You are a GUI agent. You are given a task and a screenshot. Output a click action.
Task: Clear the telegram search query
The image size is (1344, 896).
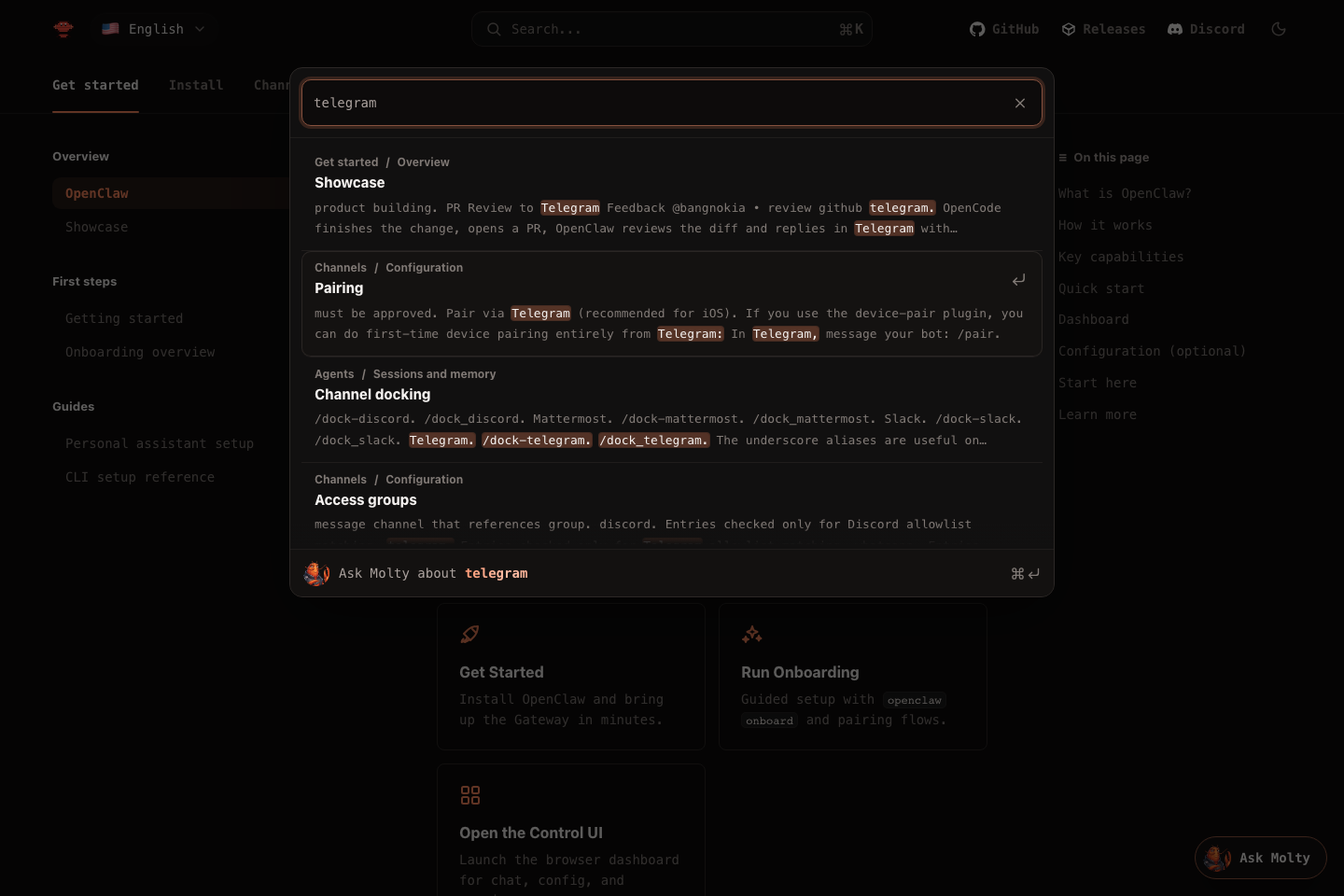click(x=1020, y=103)
